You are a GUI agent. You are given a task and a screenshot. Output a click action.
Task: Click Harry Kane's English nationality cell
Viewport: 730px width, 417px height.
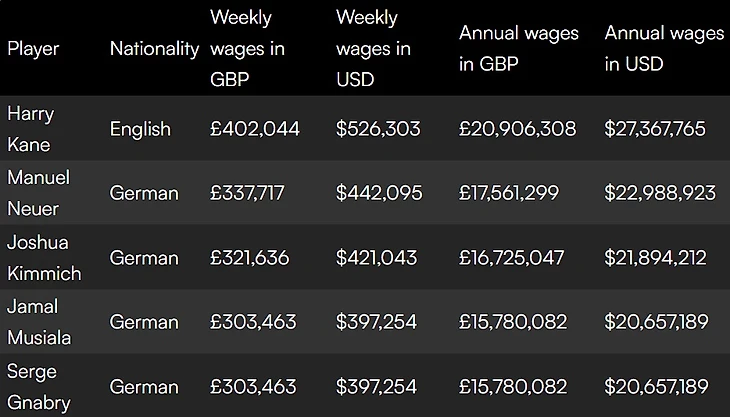tap(140, 129)
